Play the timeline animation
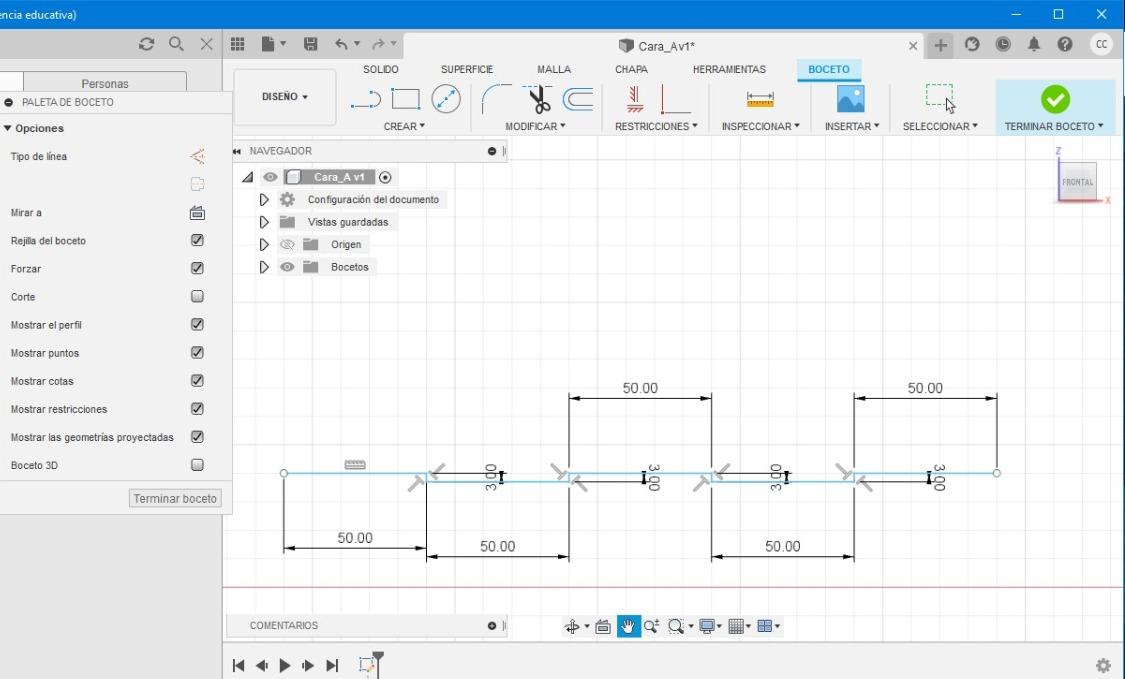This screenshot has width=1125, height=679. (285, 665)
